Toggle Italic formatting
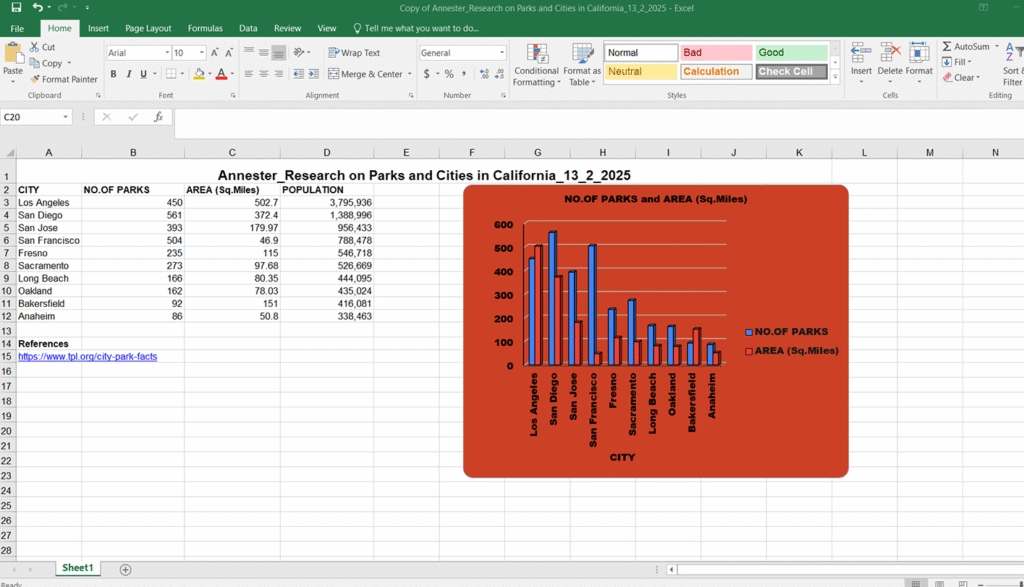The width and height of the screenshot is (1024, 587). click(129, 74)
